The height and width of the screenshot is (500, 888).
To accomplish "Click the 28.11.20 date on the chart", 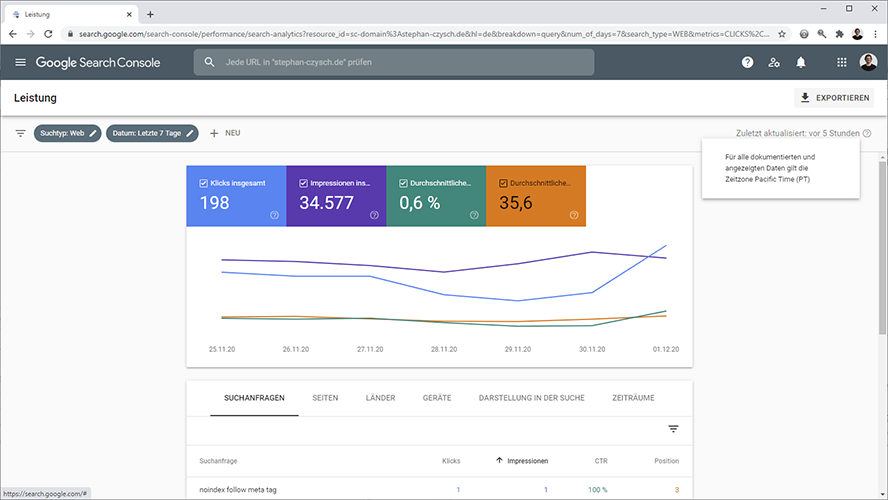I will (444, 349).
